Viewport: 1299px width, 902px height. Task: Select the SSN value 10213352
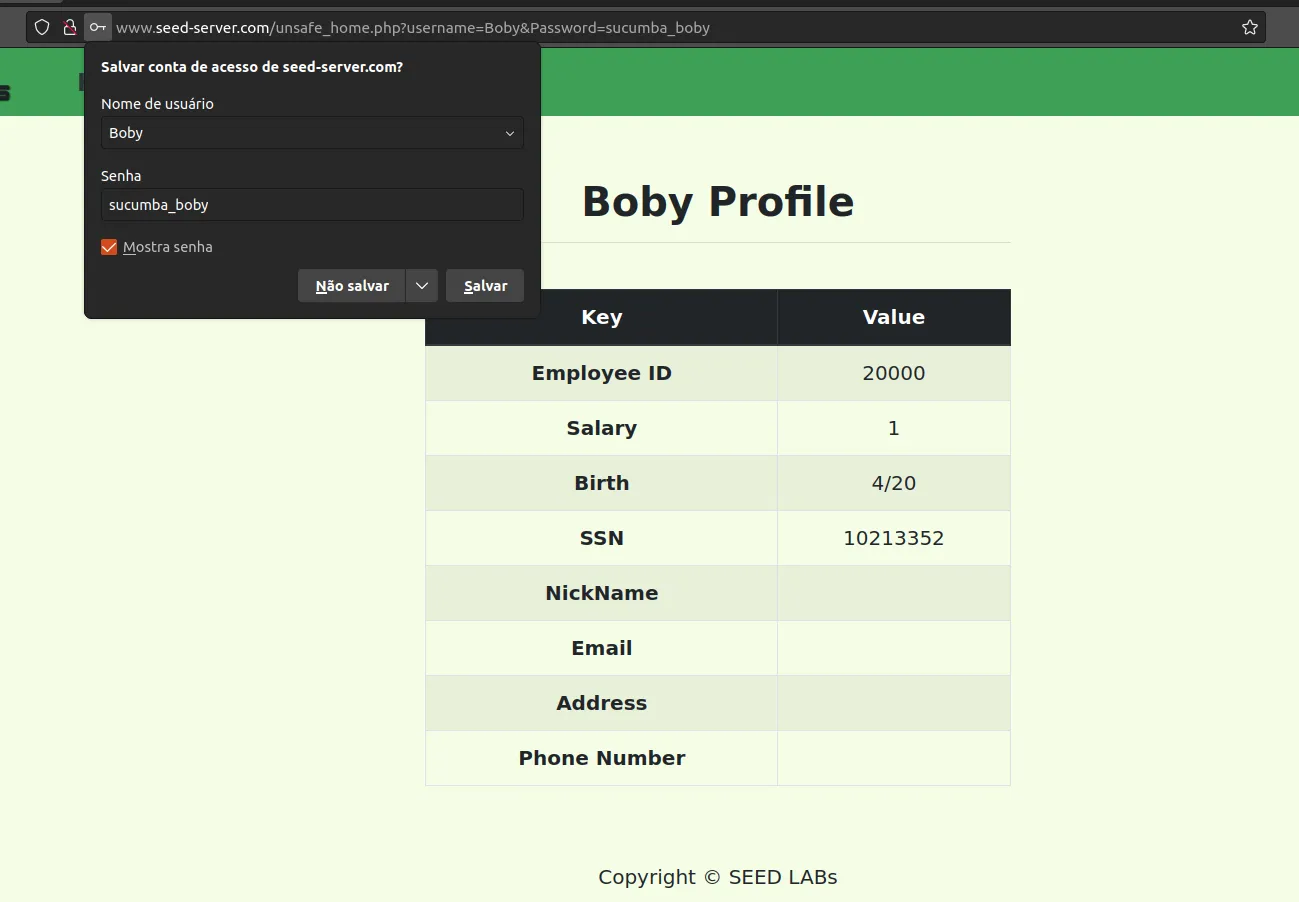click(893, 538)
